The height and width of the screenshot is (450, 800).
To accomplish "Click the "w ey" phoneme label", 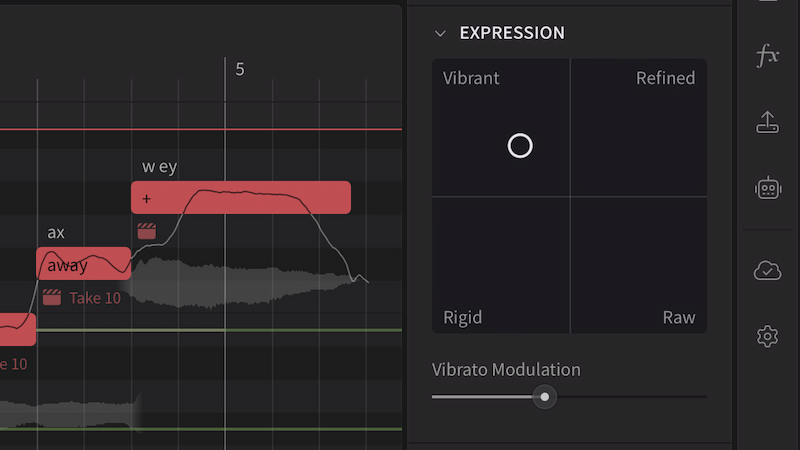I will point(159,167).
